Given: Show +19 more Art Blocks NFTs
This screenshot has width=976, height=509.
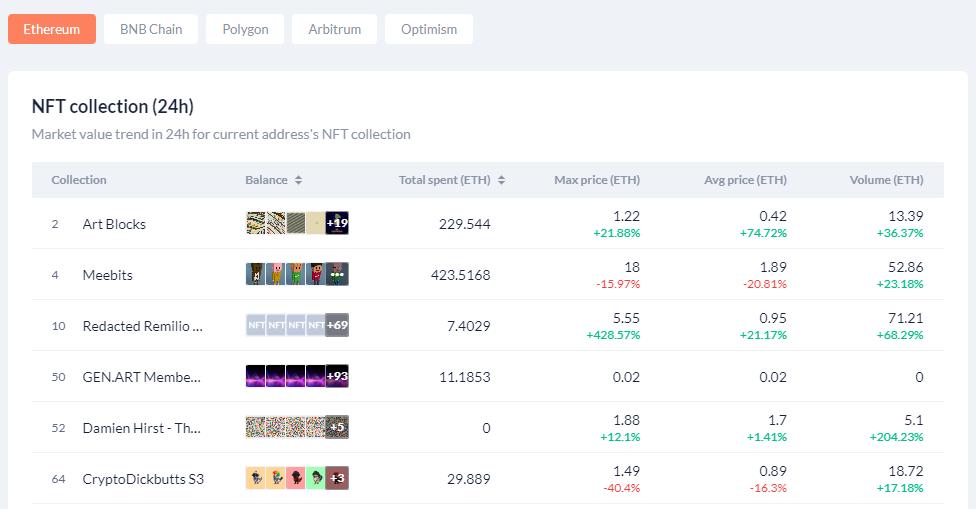Looking at the screenshot, I should 337,223.
